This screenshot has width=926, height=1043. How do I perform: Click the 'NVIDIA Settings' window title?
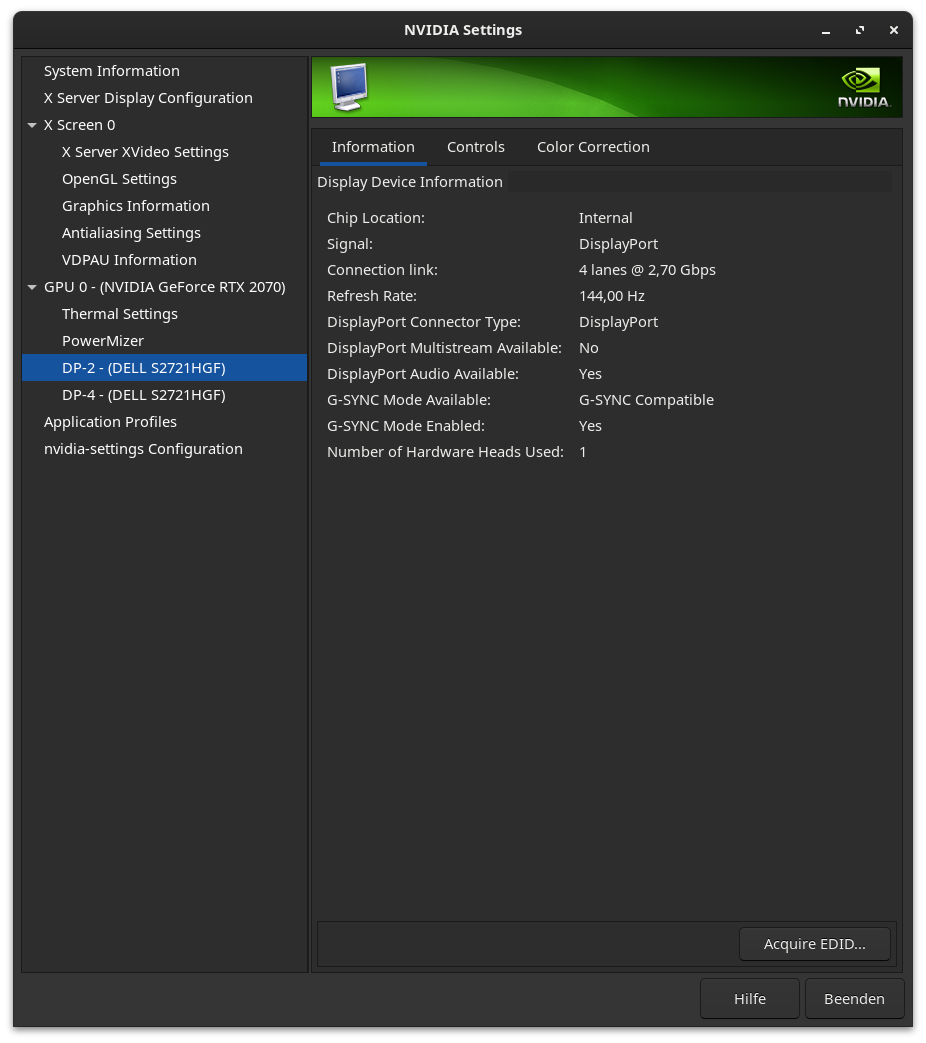click(463, 30)
